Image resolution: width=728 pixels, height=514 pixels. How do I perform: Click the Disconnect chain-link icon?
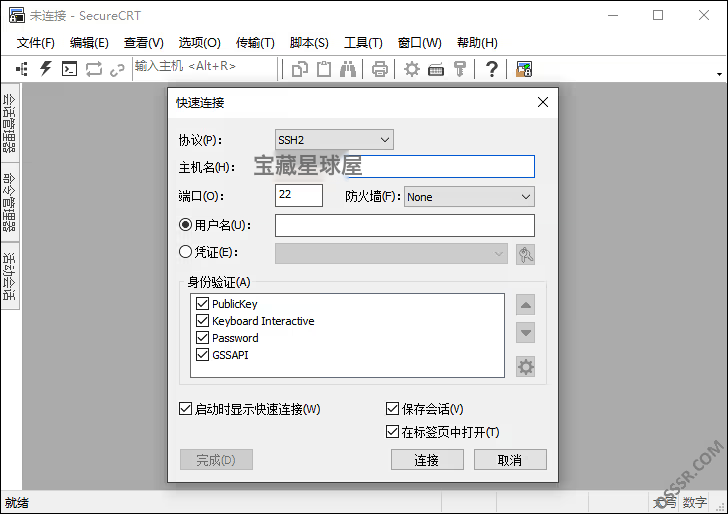pos(117,70)
